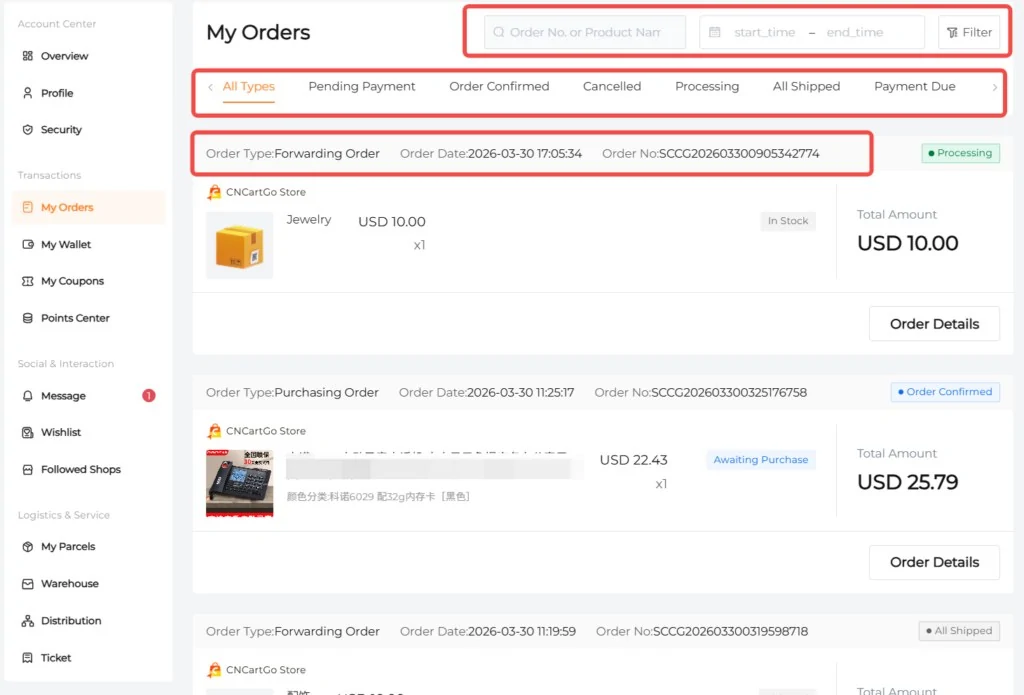This screenshot has width=1024, height=695.
Task: Click order number SCCG202603300319598718
Action: click(730, 632)
